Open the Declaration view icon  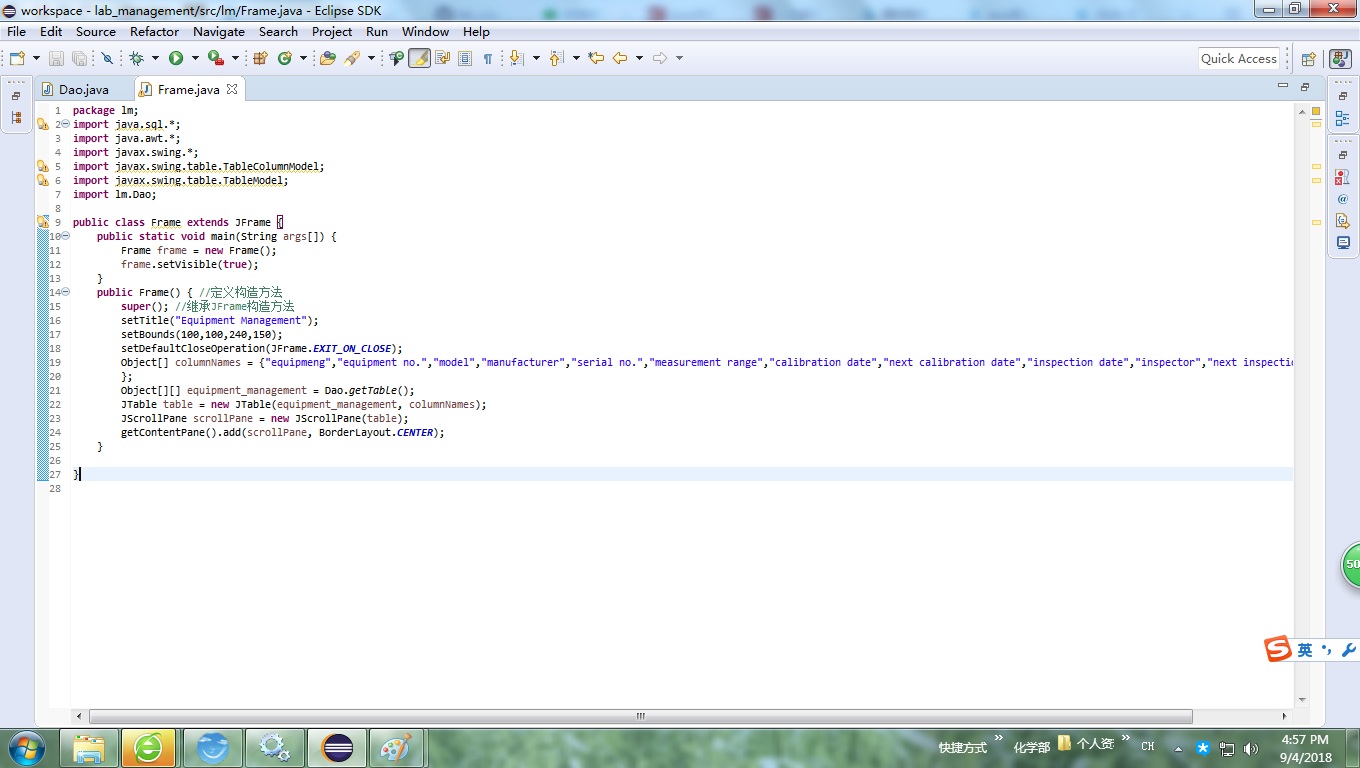[x=1342, y=221]
